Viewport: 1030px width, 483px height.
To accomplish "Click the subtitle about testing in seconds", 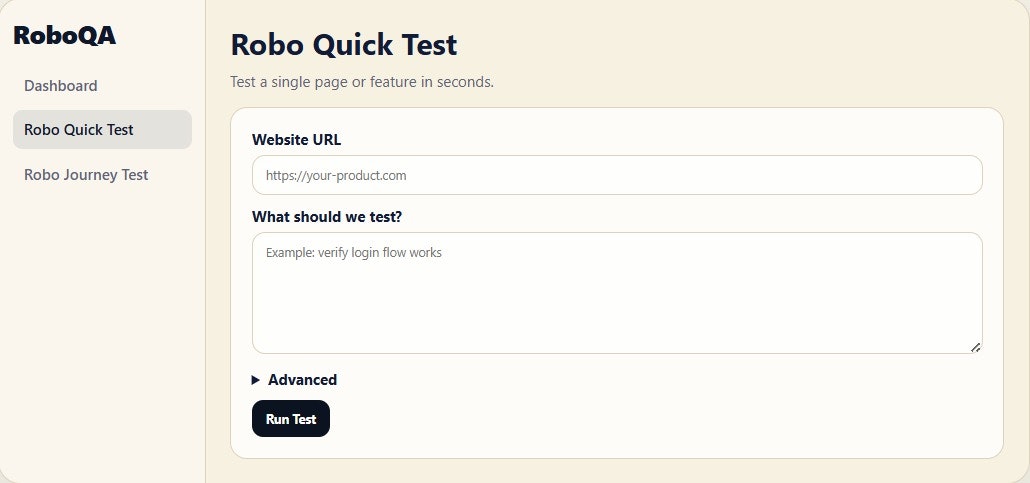I will pyautogui.click(x=362, y=82).
